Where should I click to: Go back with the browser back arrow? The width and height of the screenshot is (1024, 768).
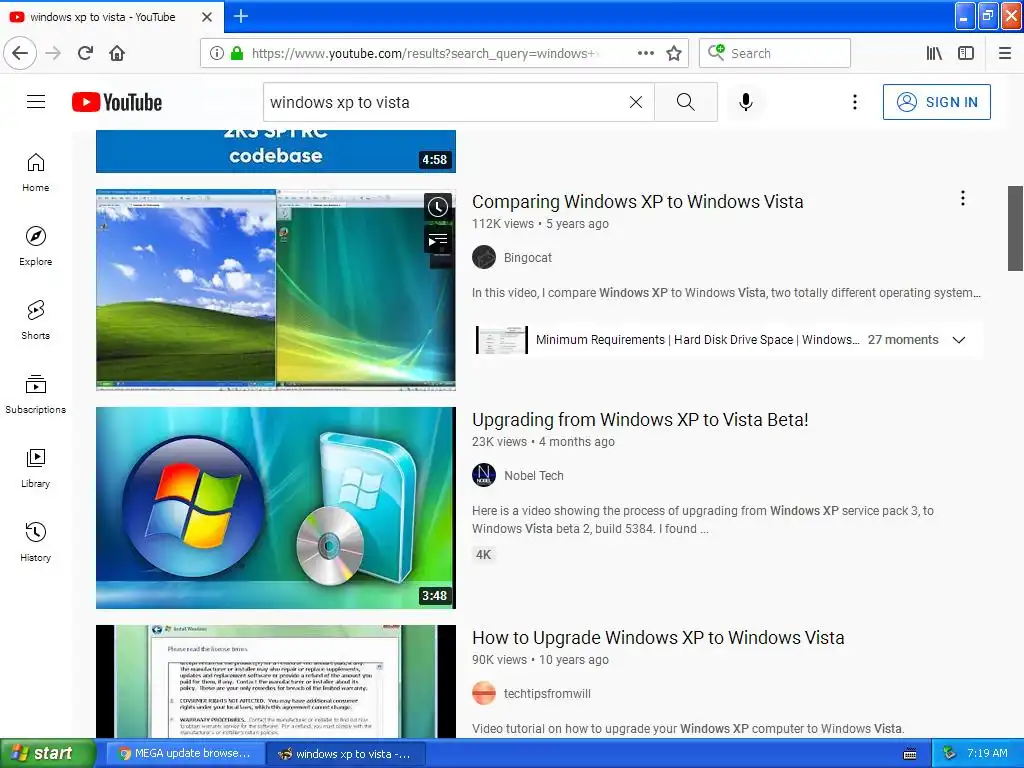20,53
